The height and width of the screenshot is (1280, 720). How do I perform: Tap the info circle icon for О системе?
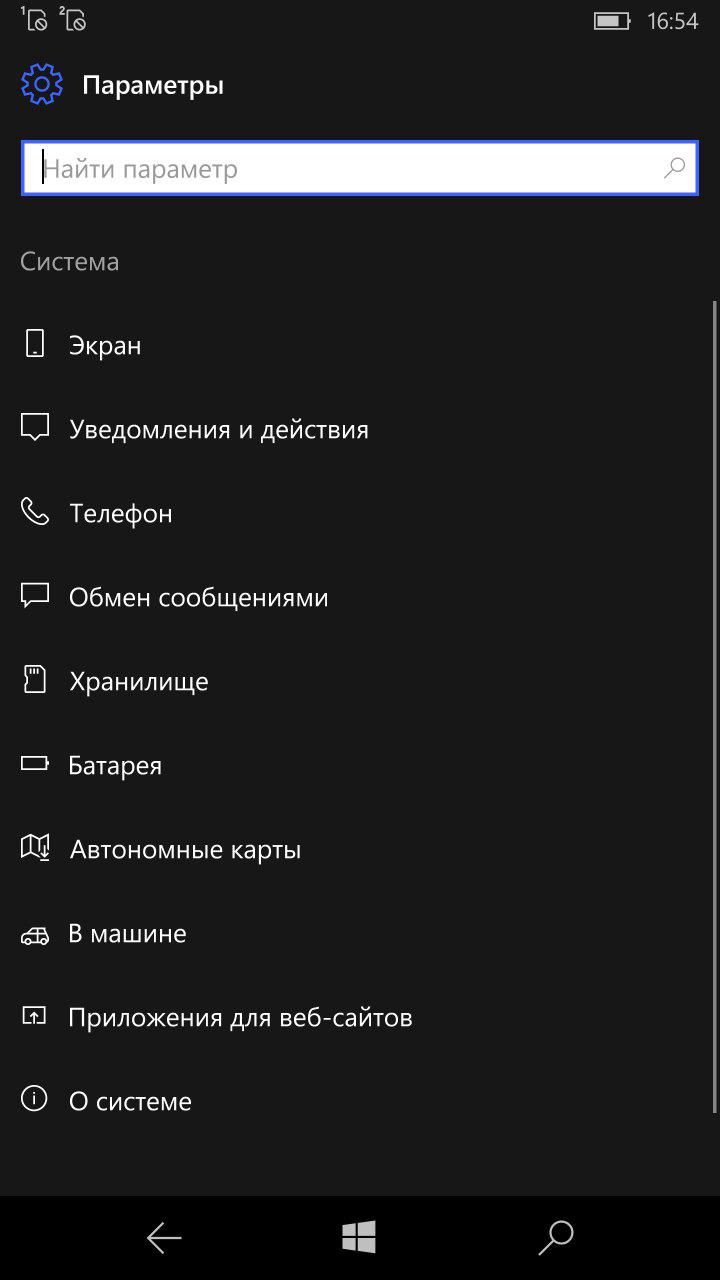[x=35, y=1100]
